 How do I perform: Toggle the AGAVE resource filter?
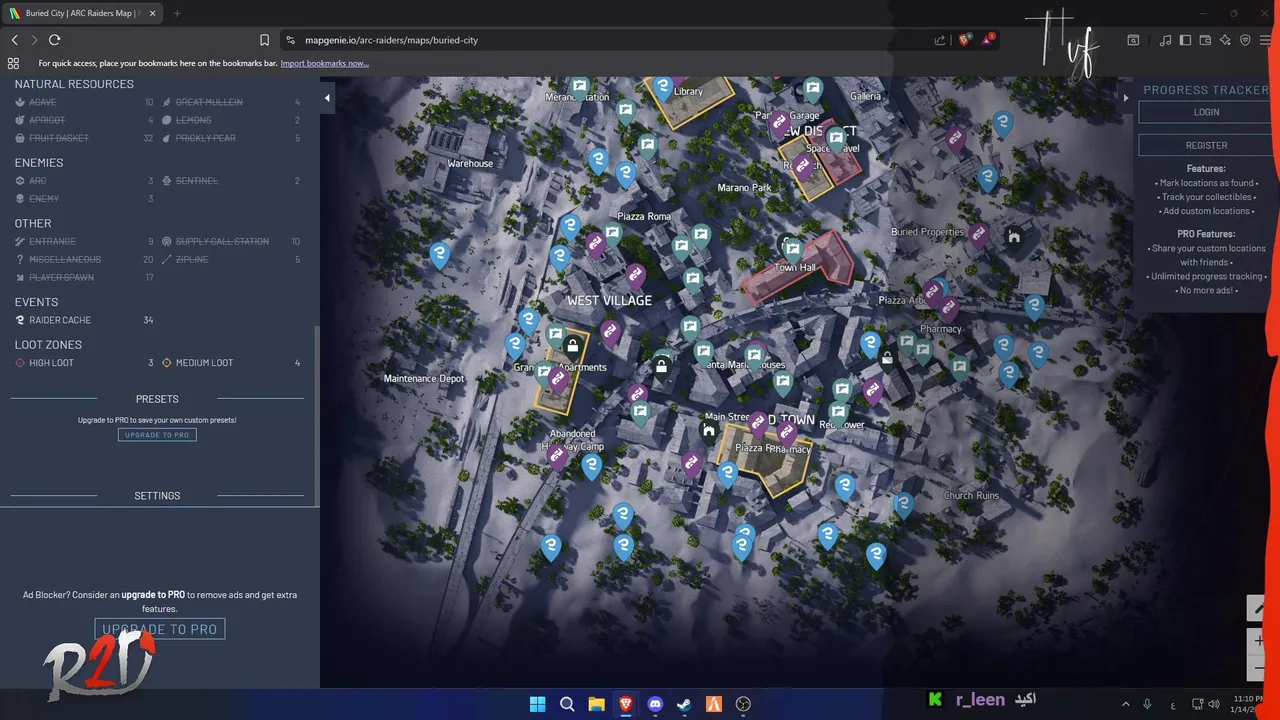tap(84, 102)
